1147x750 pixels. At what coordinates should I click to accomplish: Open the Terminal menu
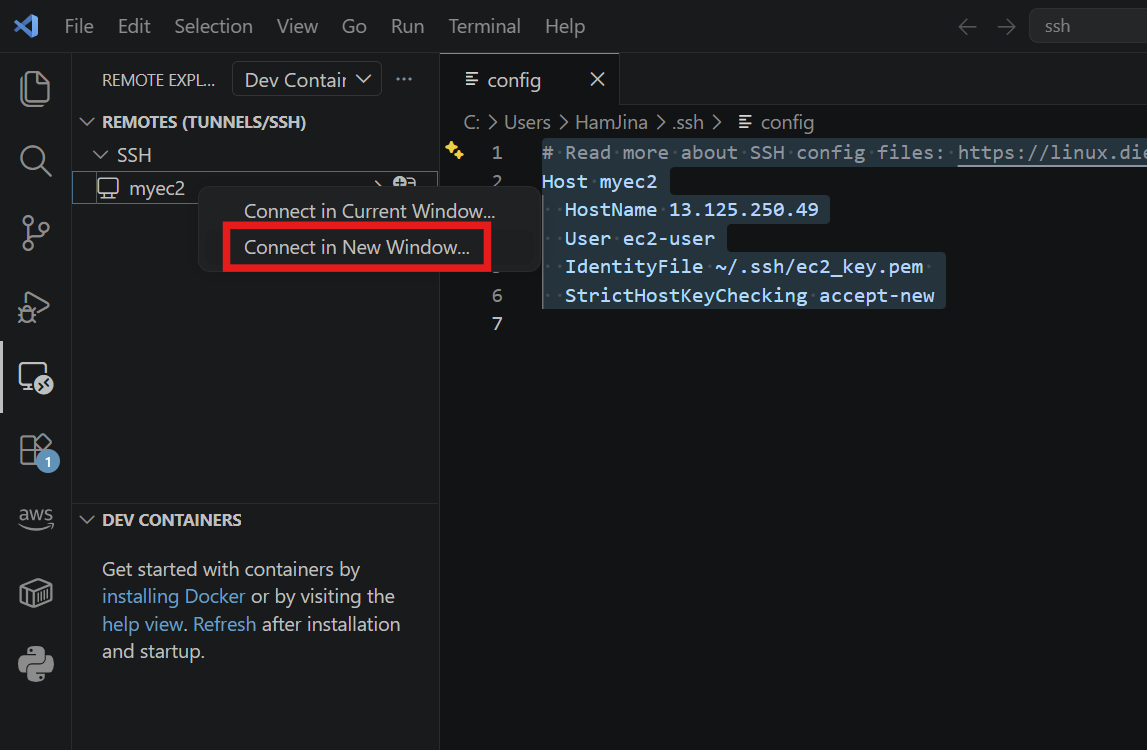click(484, 26)
